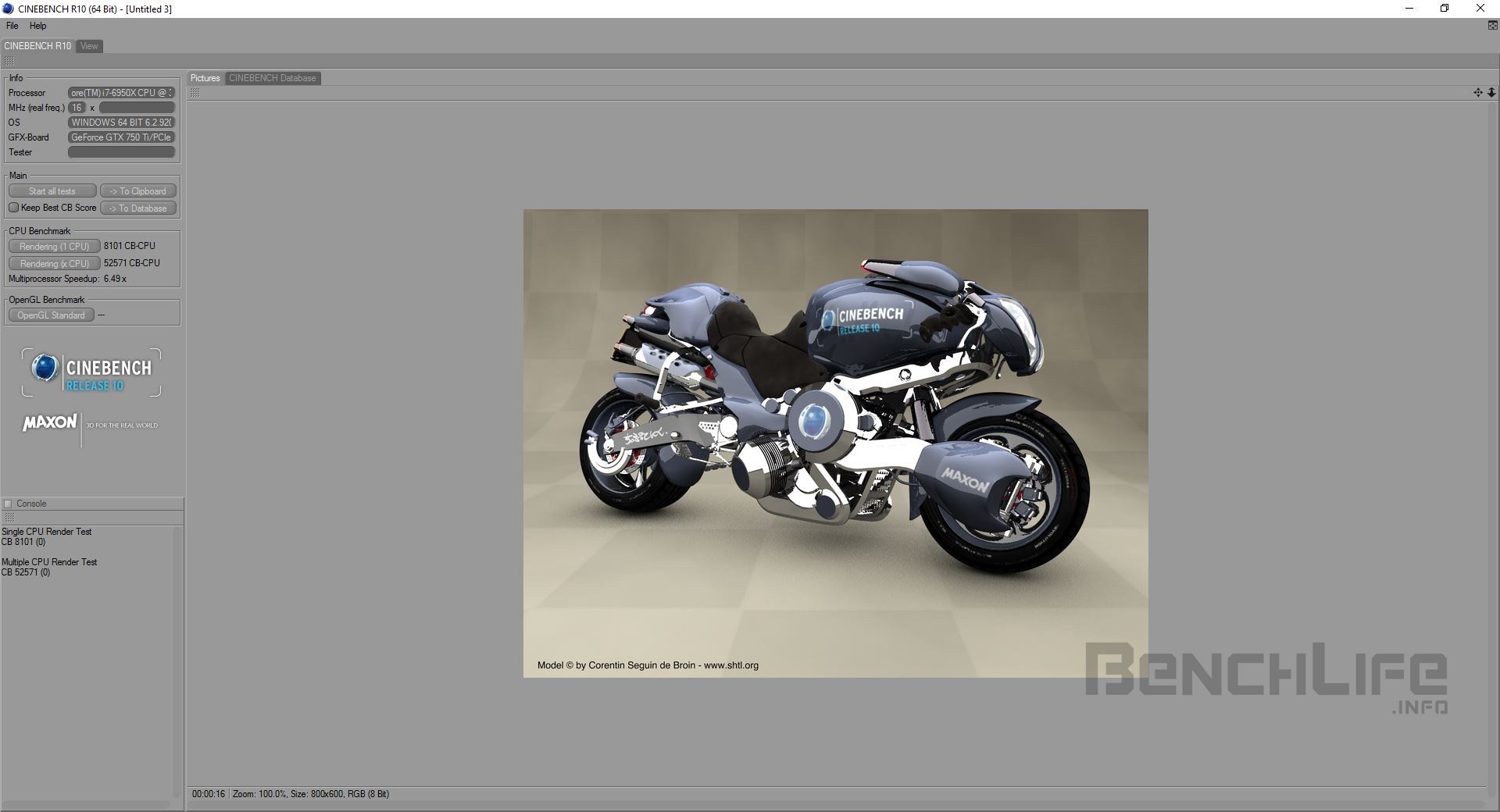Screen dimensions: 1500x812
Task: Click the Start all tests button
Action: pyautogui.click(x=52, y=191)
